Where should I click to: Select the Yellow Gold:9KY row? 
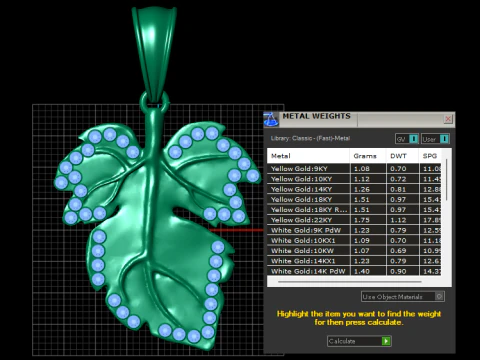click(x=354, y=168)
